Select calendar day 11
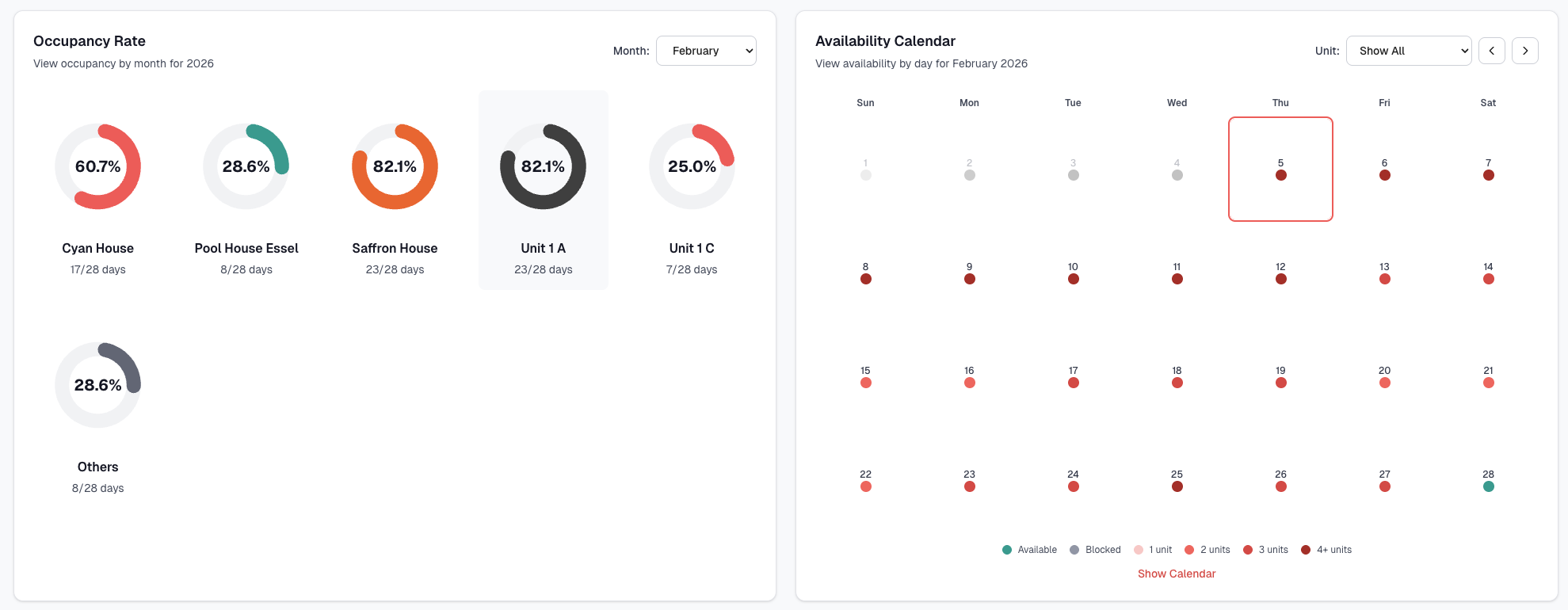The width and height of the screenshot is (1568, 610). point(1177,273)
